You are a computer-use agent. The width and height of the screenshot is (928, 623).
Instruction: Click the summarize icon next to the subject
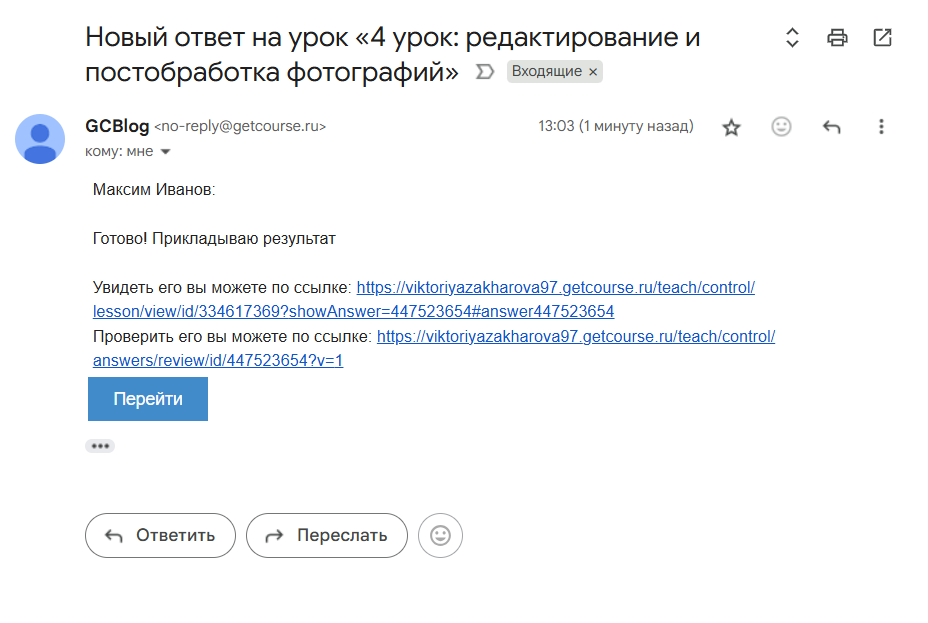pyautogui.click(x=484, y=71)
